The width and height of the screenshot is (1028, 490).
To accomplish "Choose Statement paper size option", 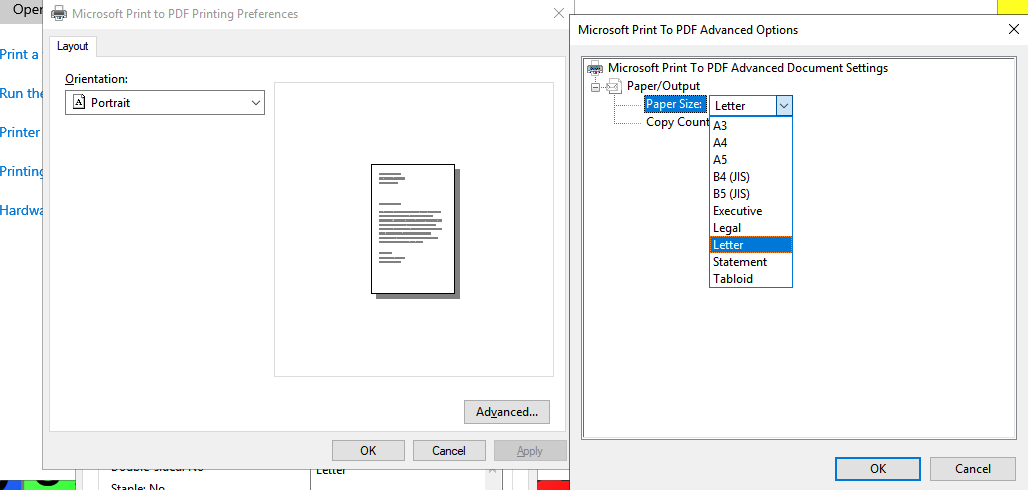I will 751,262.
